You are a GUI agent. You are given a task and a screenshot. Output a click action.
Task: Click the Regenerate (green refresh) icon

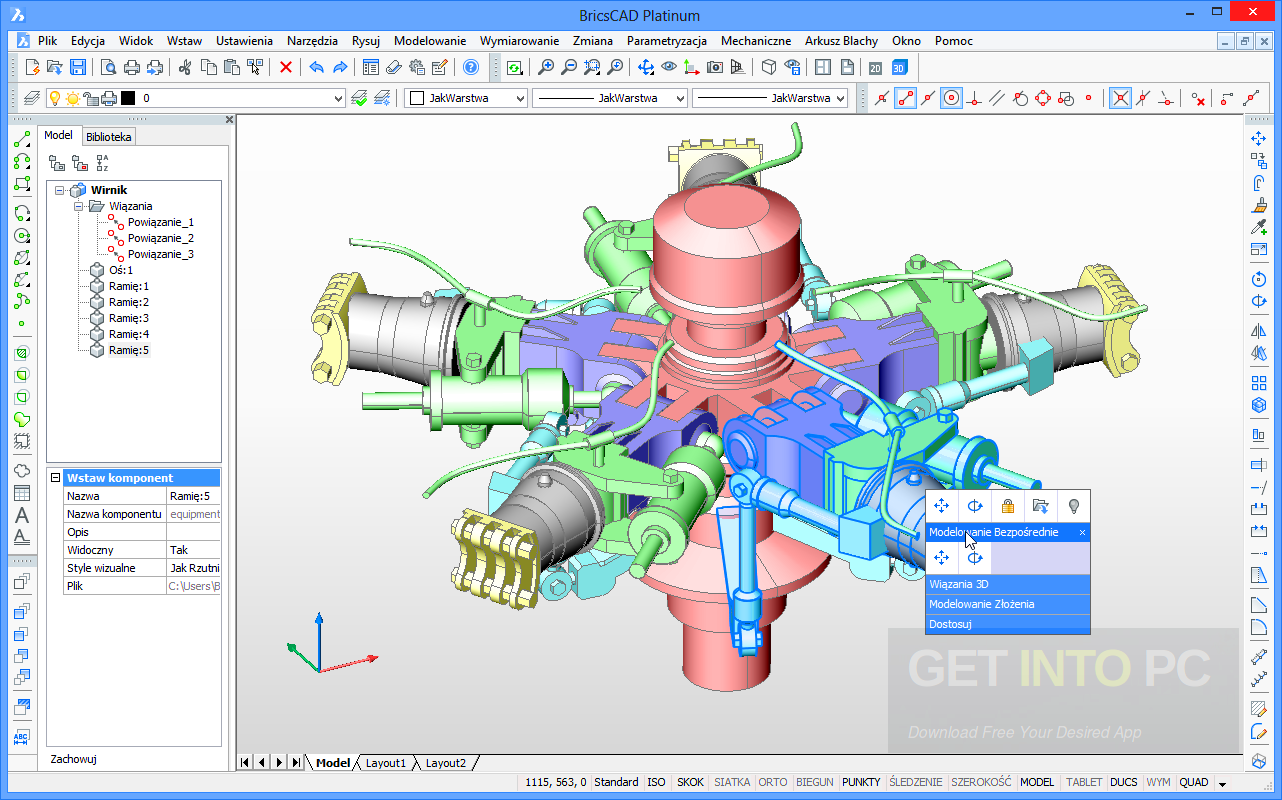[514, 67]
